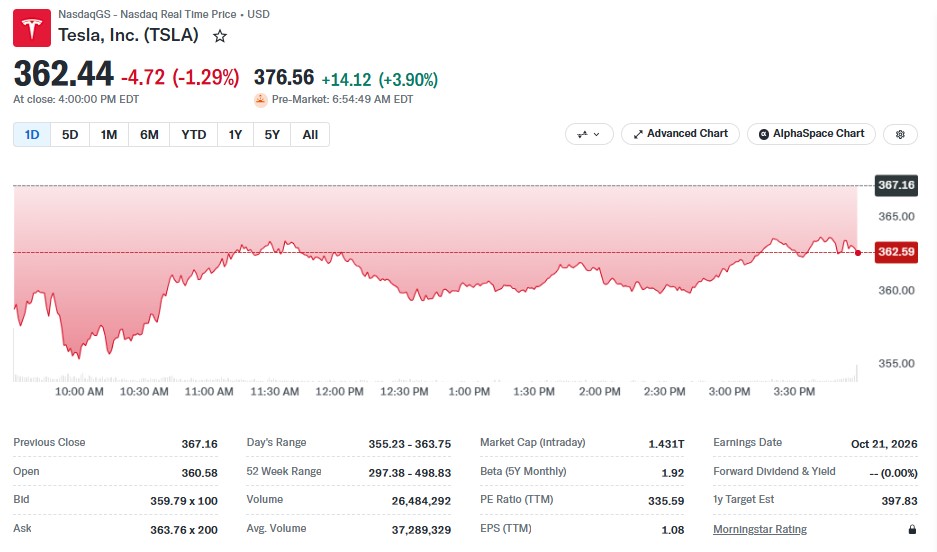This screenshot has width=937, height=552.
Task: Click the +14.12 (+3.90%) pre-market change
Action: click(379, 79)
